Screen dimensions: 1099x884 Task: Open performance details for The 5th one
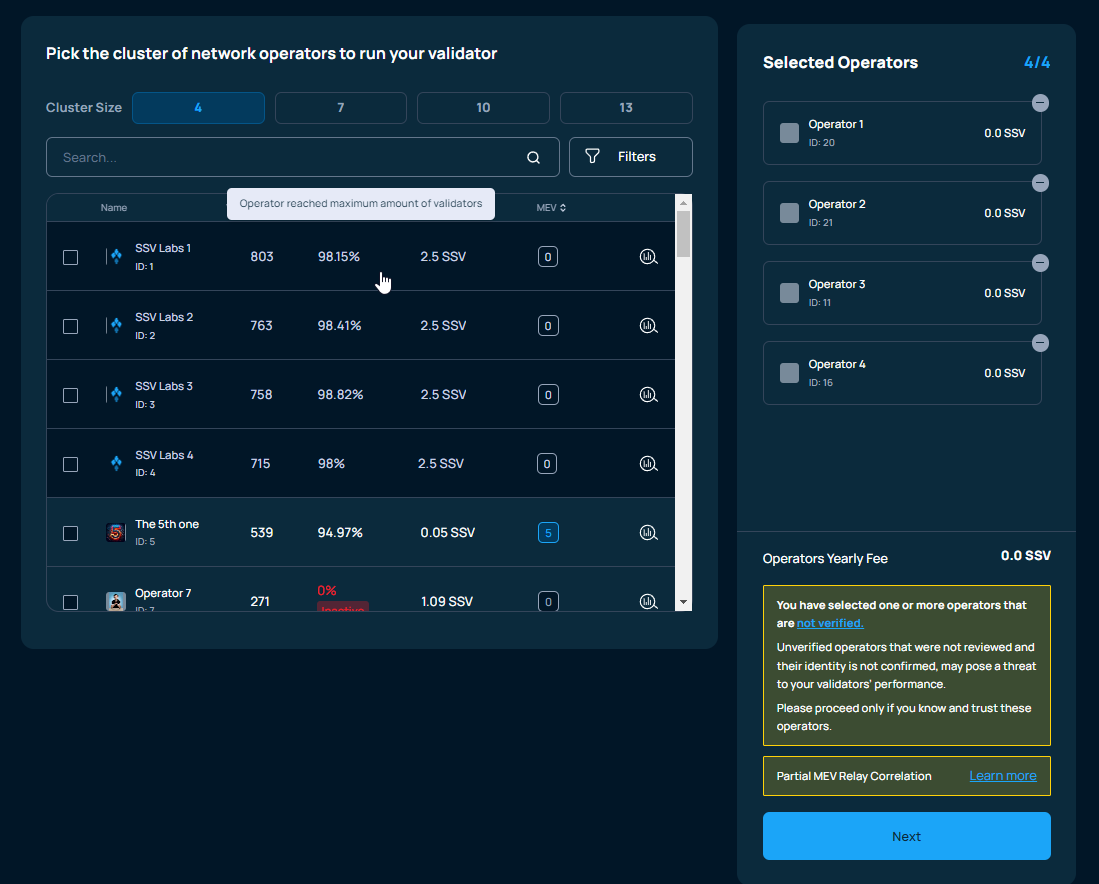(x=648, y=533)
